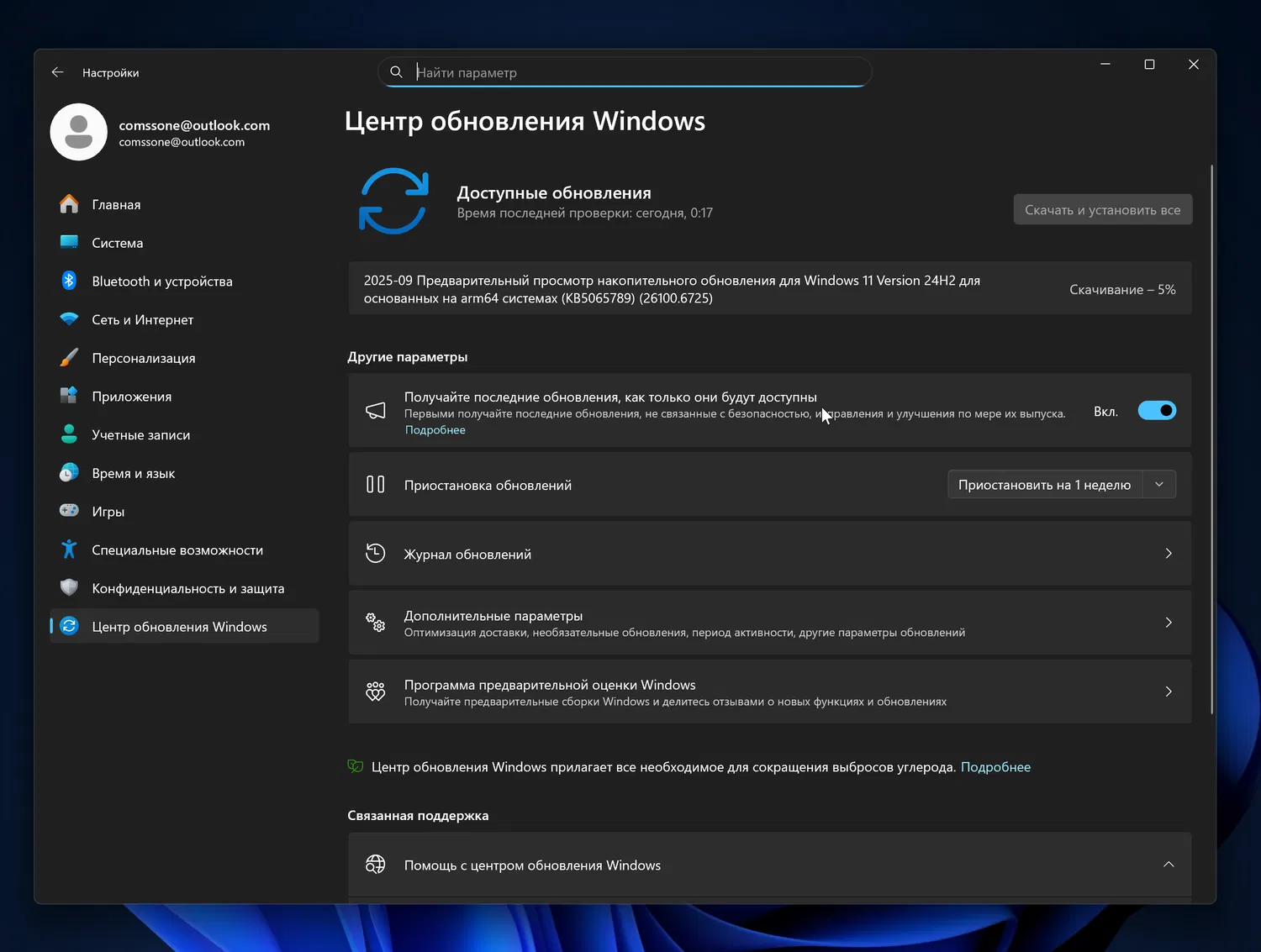Click Скачать и установить все button
Image resolution: width=1261 pixels, height=952 pixels.
click(x=1103, y=210)
